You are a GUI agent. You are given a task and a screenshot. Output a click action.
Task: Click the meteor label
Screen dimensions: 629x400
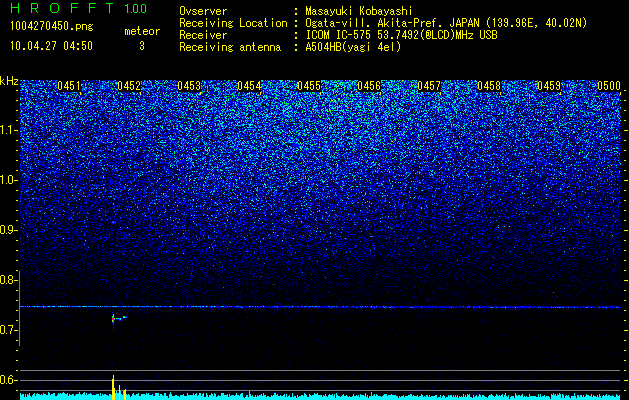(142, 31)
